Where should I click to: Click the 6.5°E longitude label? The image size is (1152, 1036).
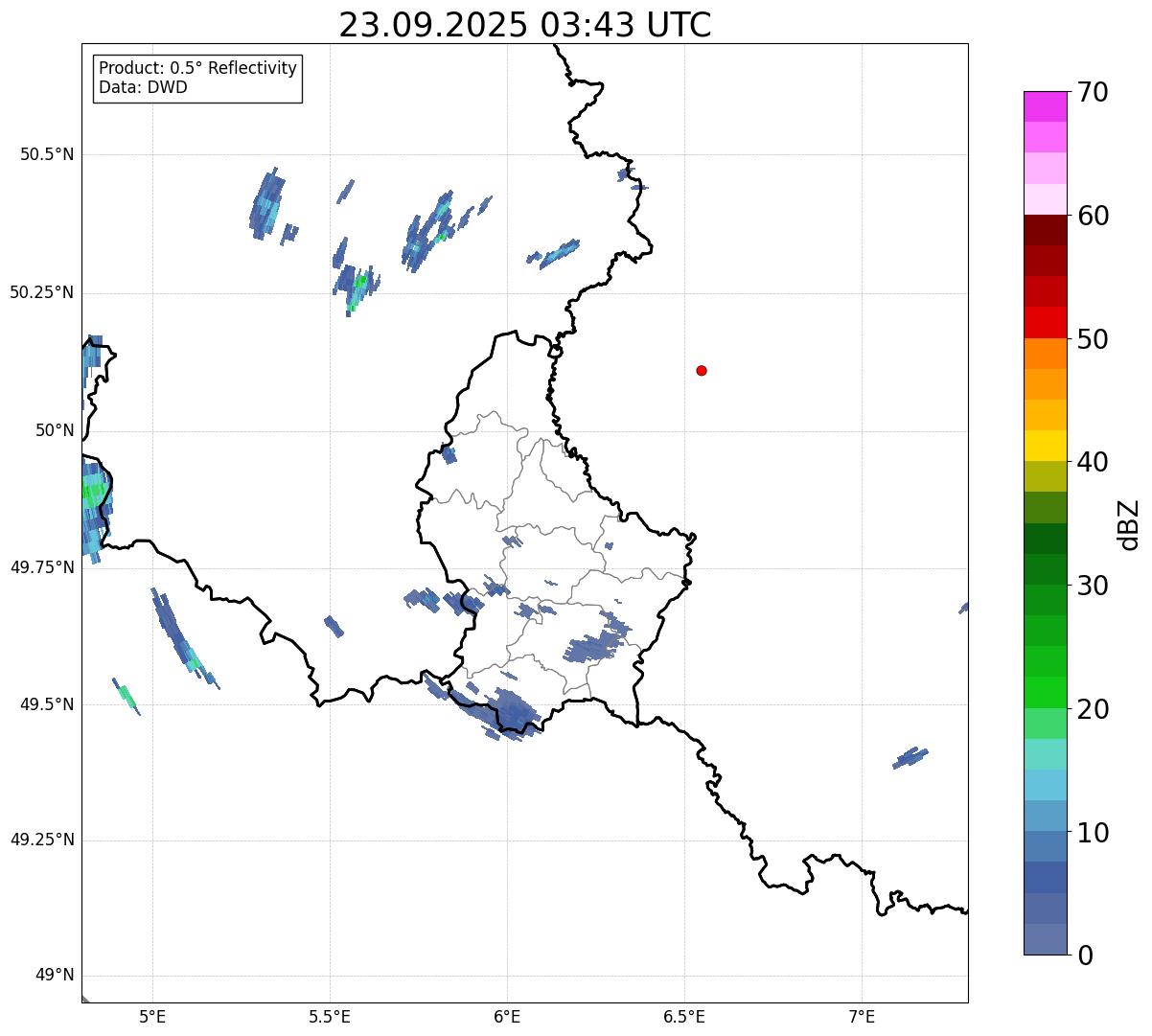pyautogui.click(x=684, y=1016)
